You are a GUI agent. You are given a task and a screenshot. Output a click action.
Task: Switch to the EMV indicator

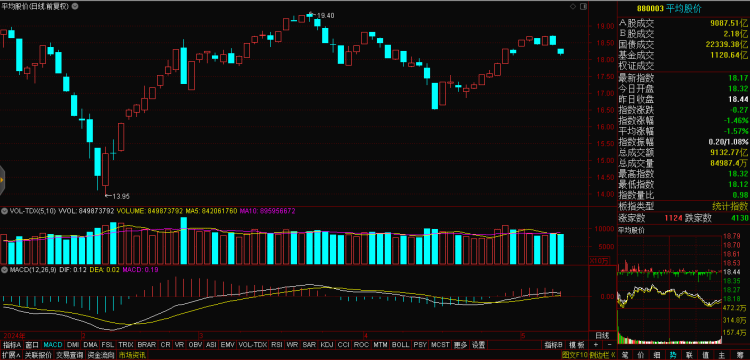click(228, 344)
